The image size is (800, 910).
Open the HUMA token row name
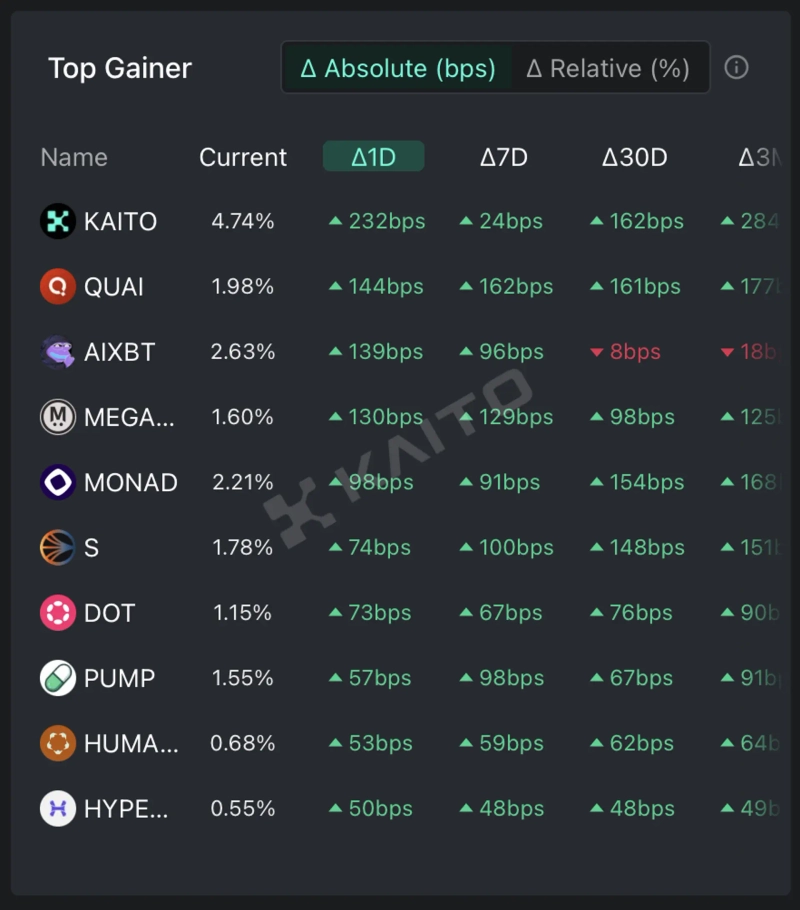coord(130,743)
